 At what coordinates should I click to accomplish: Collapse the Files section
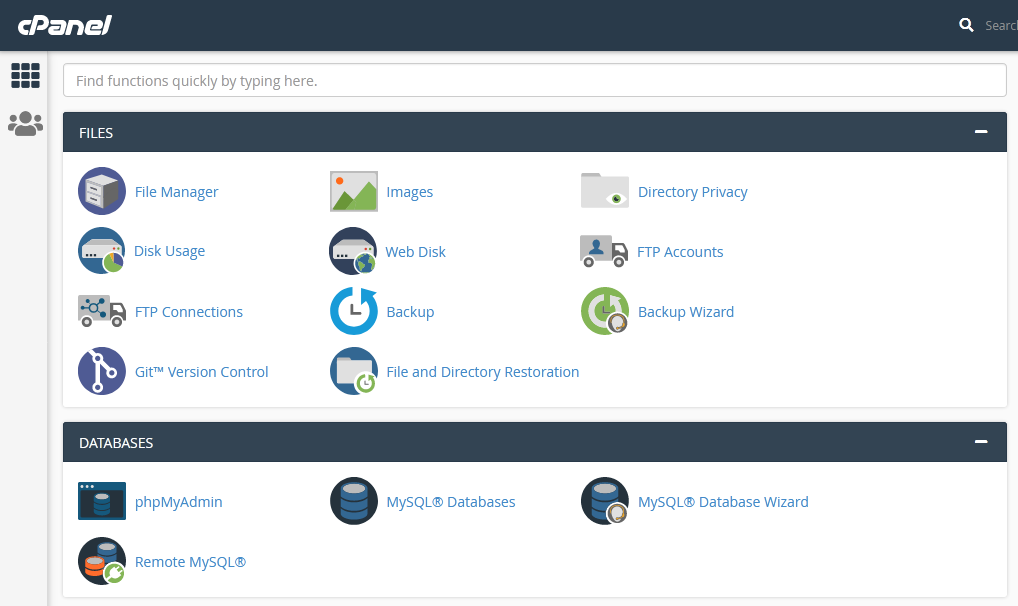(981, 132)
